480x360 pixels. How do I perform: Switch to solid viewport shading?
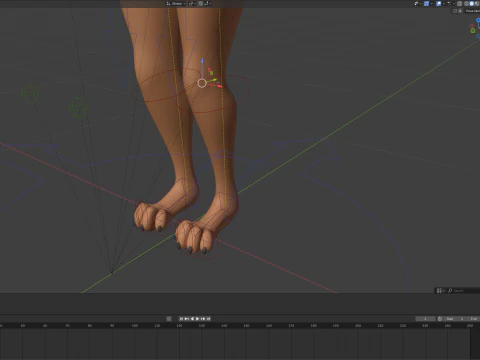(x=471, y=4)
